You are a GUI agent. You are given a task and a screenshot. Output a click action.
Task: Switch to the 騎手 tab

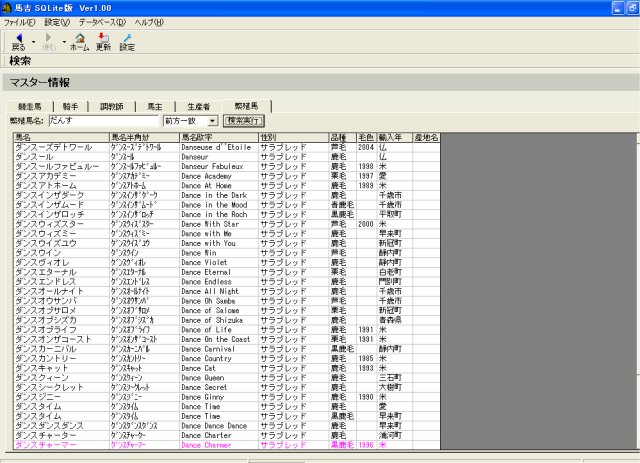tap(70, 105)
